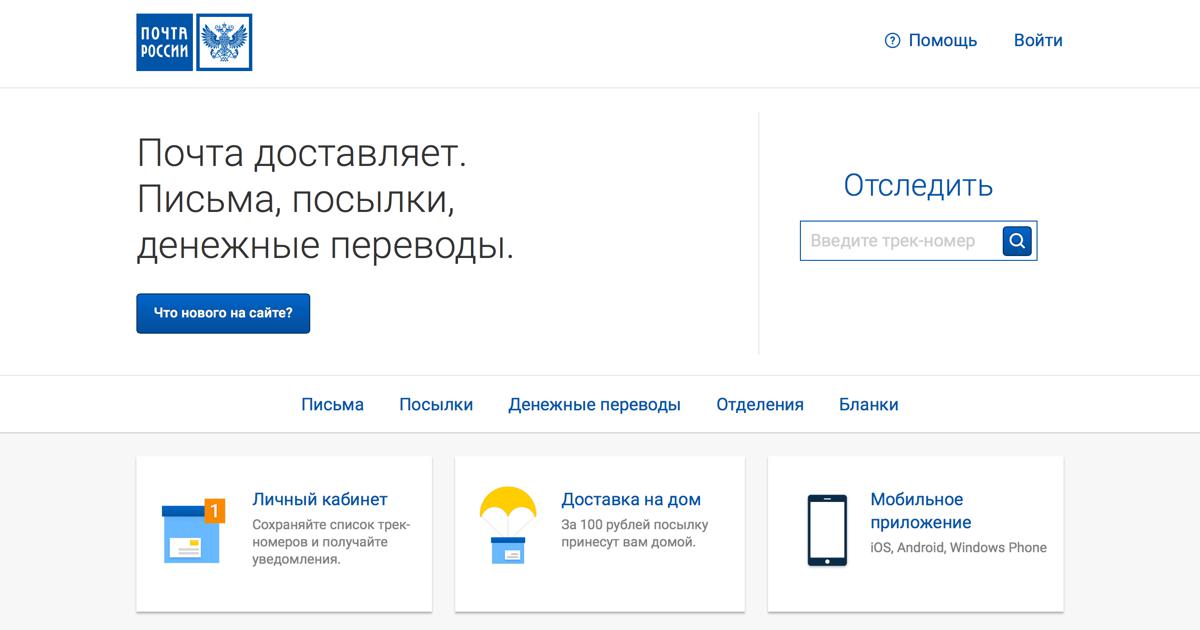
Task: Click the blue box Личный кабинет icon
Action: (x=193, y=531)
